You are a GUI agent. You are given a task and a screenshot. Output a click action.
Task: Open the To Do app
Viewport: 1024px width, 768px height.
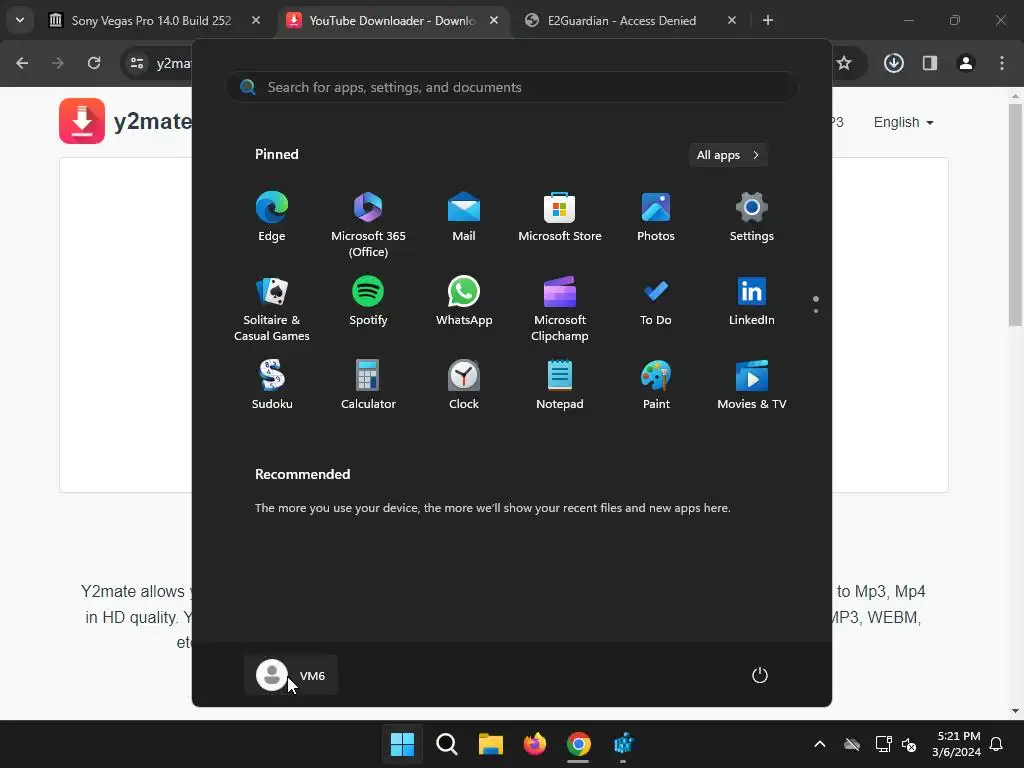coord(656,302)
